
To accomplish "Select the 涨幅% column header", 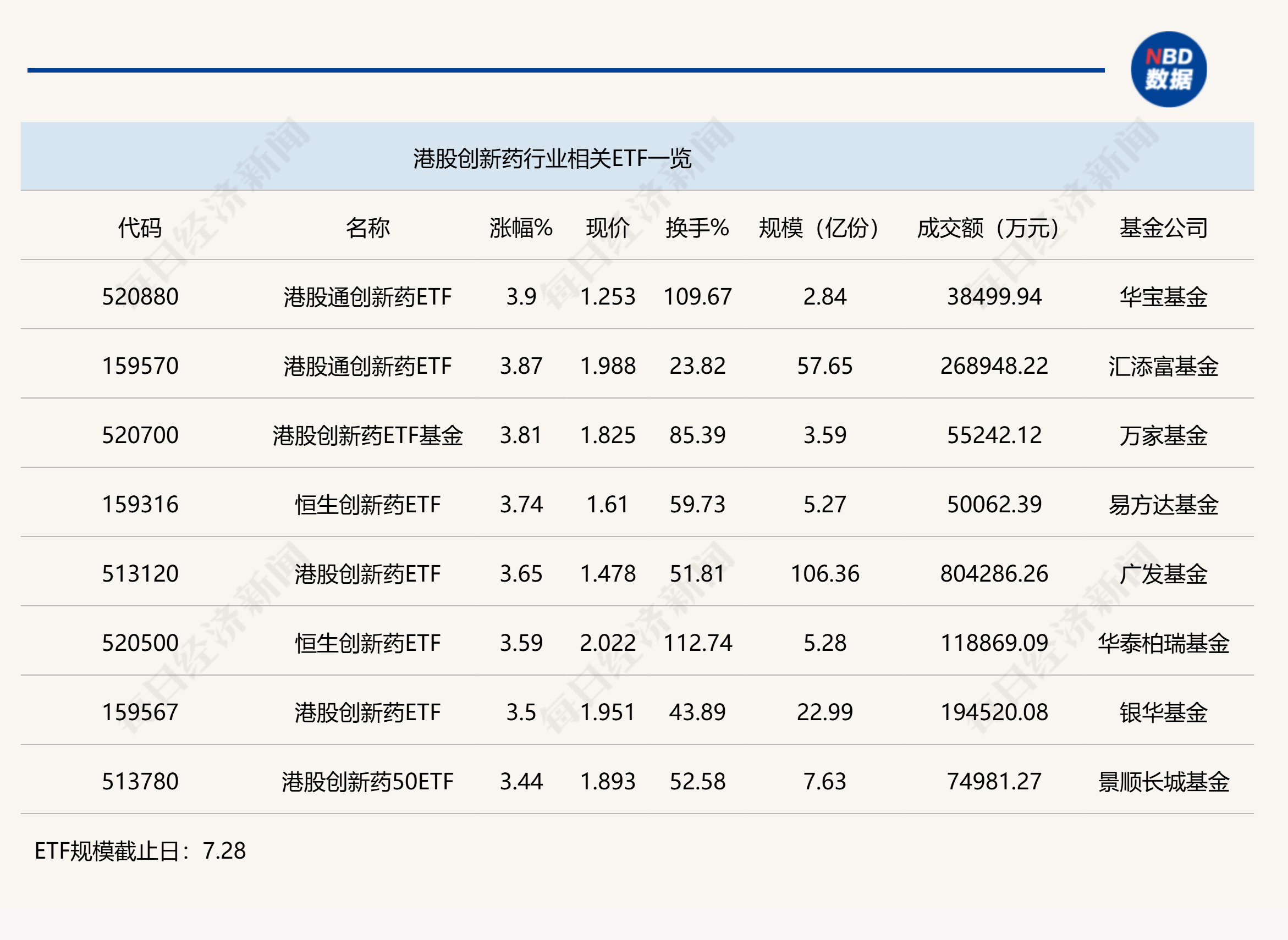I will (x=521, y=228).
